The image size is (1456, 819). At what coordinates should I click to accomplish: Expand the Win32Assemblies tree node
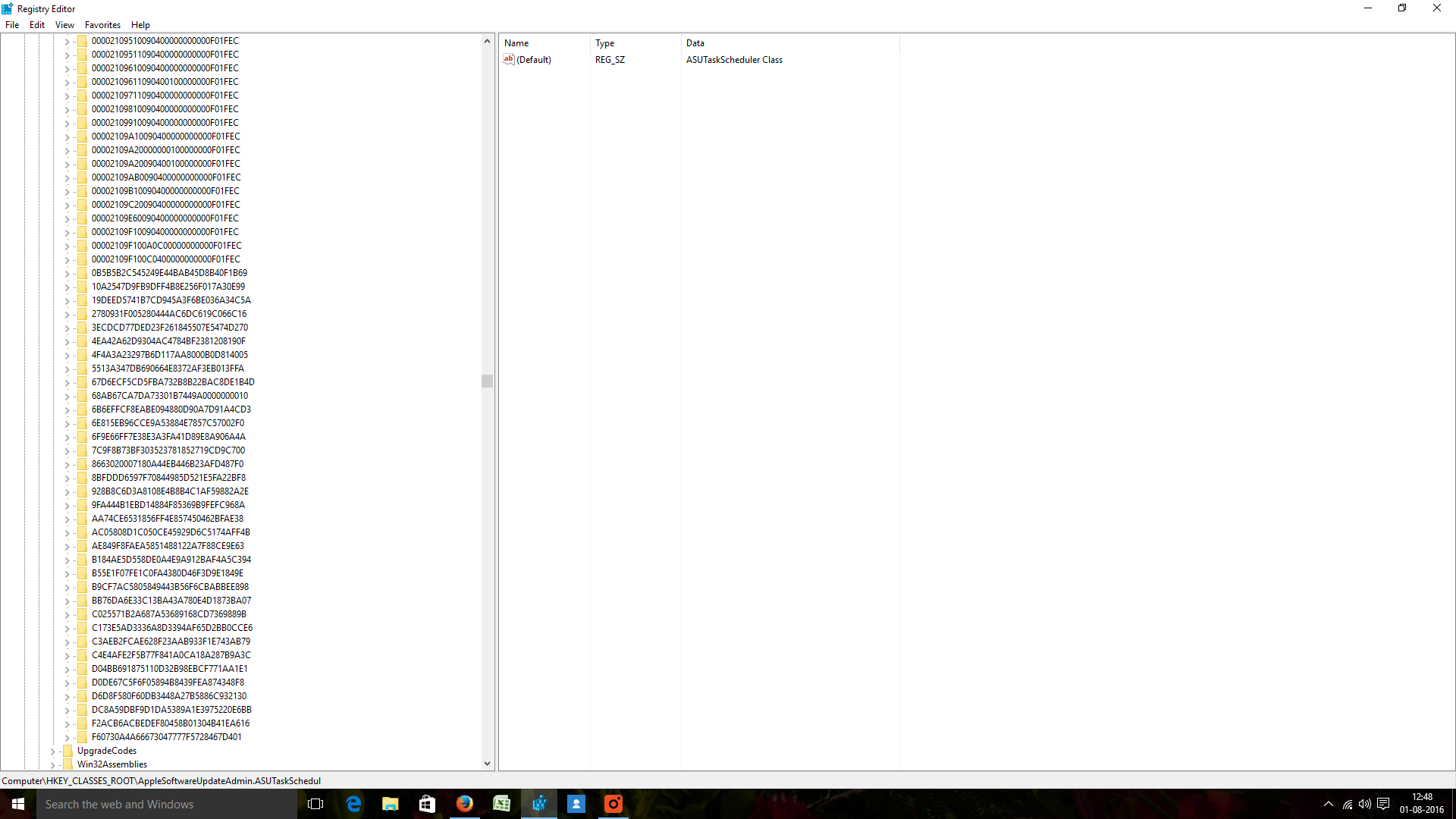pos(52,764)
